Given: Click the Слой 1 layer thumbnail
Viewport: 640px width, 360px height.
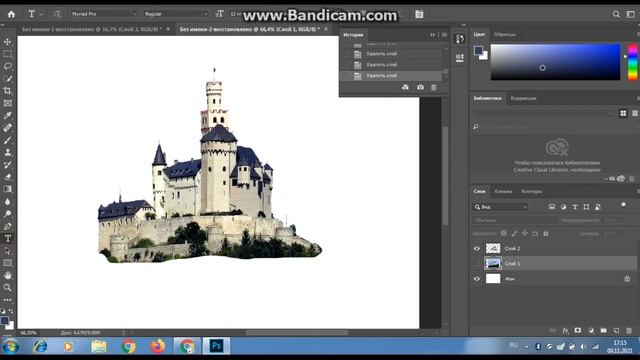Looking at the screenshot, I should 493,264.
